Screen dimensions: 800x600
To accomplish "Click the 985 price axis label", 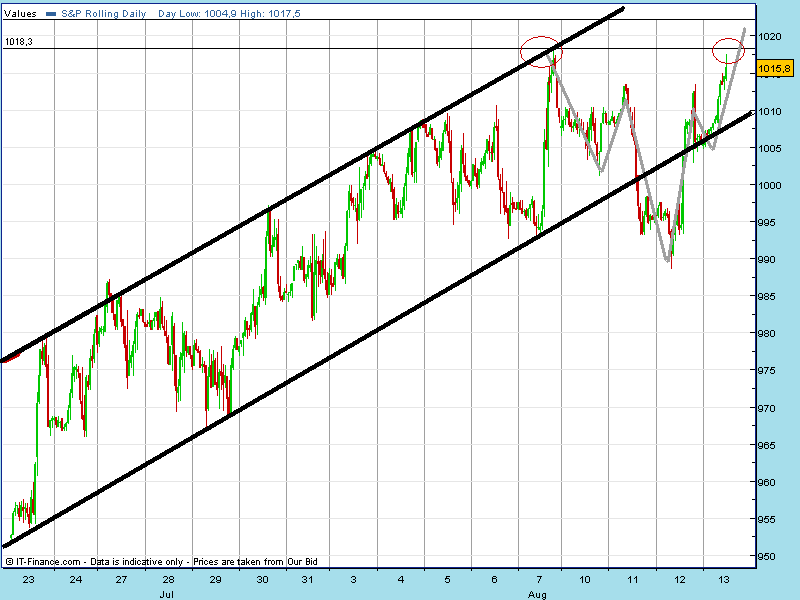I will coord(767,297).
